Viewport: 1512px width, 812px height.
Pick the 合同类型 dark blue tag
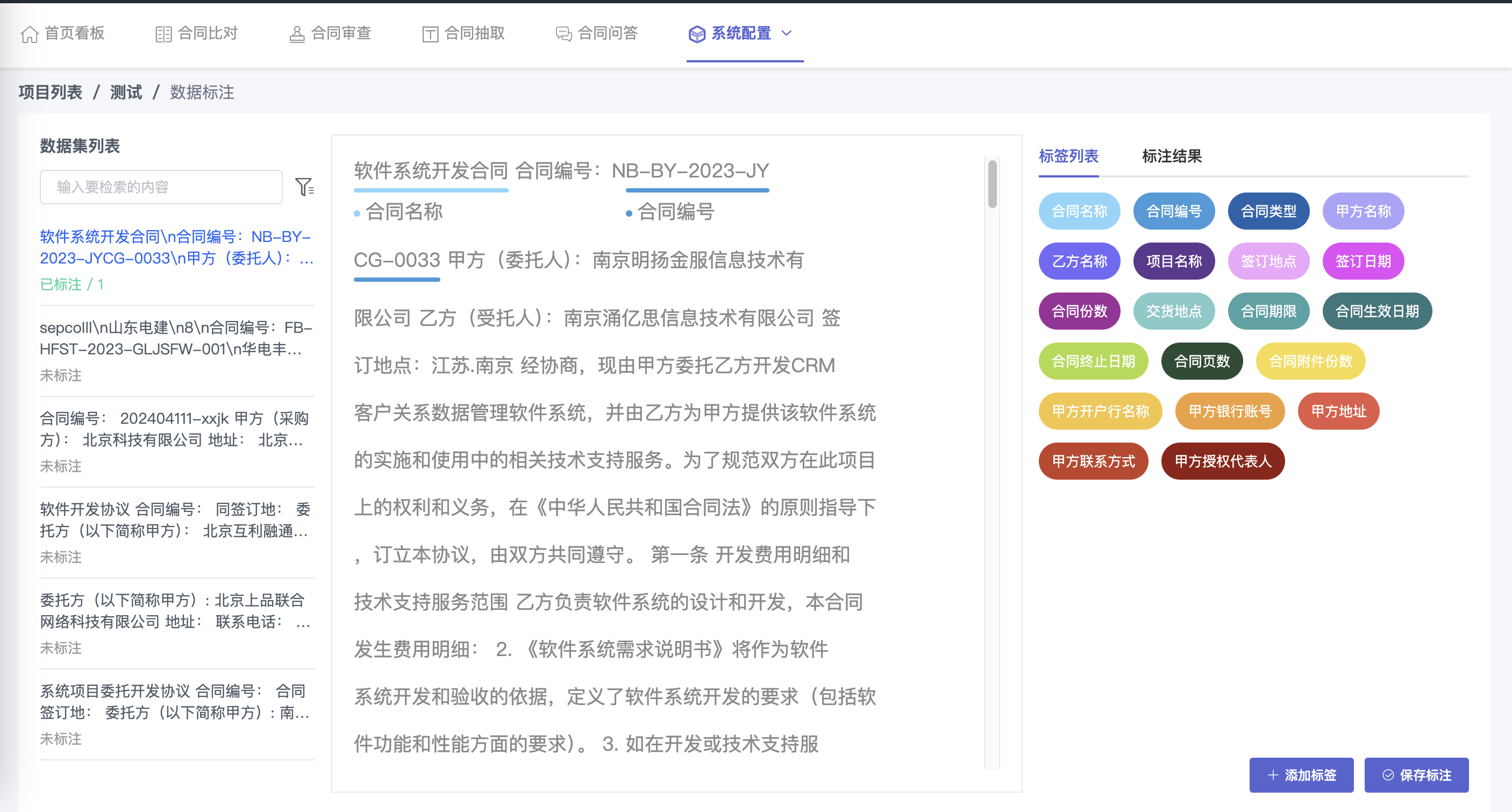pyautogui.click(x=1268, y=211)
